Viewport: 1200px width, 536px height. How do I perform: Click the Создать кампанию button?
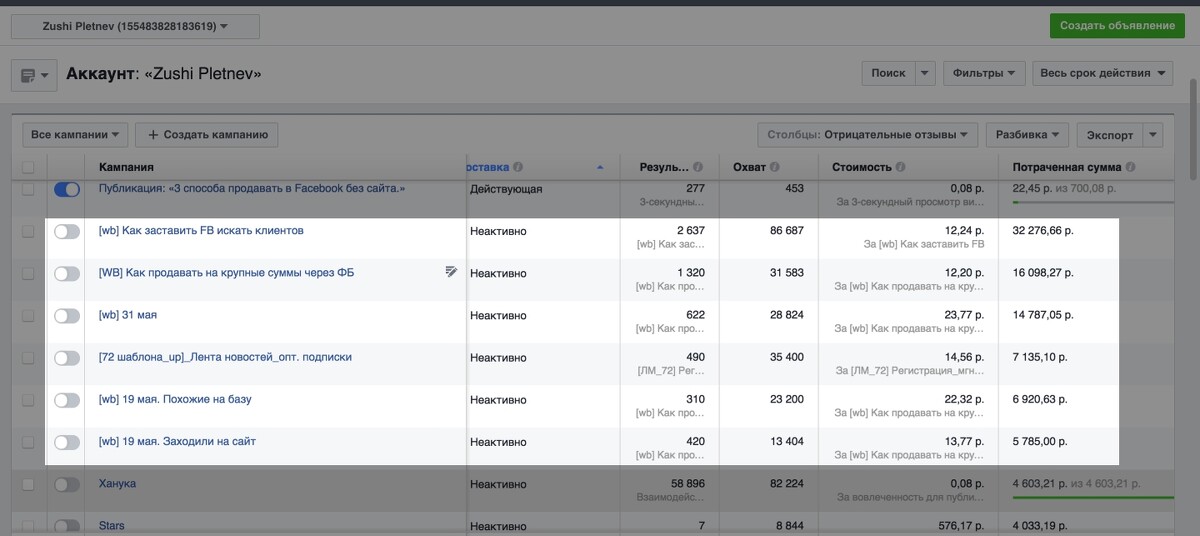(207, 134)
